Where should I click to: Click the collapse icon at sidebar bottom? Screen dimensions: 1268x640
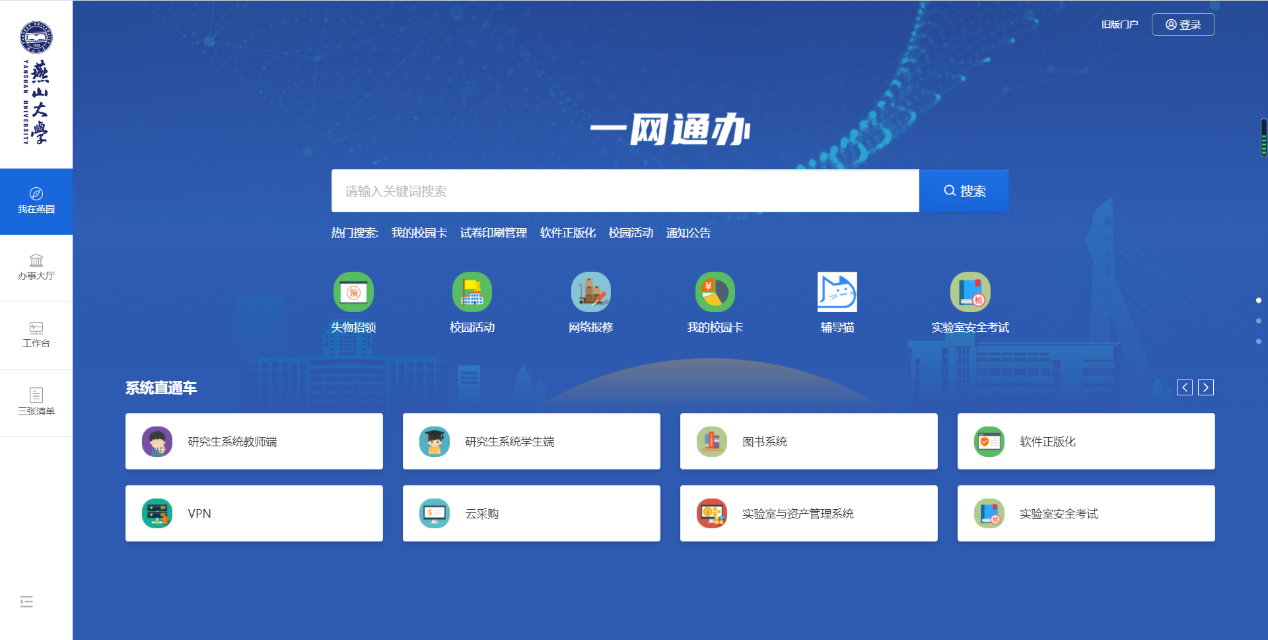26,601
